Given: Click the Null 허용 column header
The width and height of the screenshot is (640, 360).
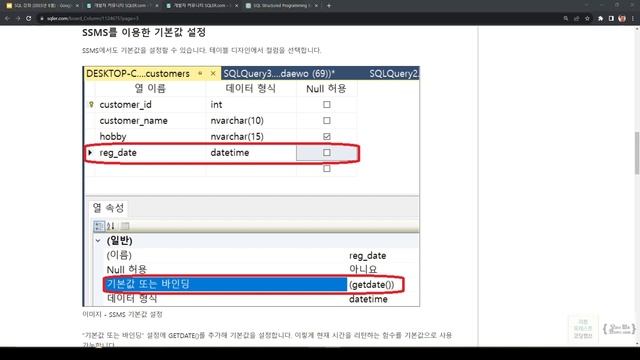Looking at the screenshot, I should (327, 89).
